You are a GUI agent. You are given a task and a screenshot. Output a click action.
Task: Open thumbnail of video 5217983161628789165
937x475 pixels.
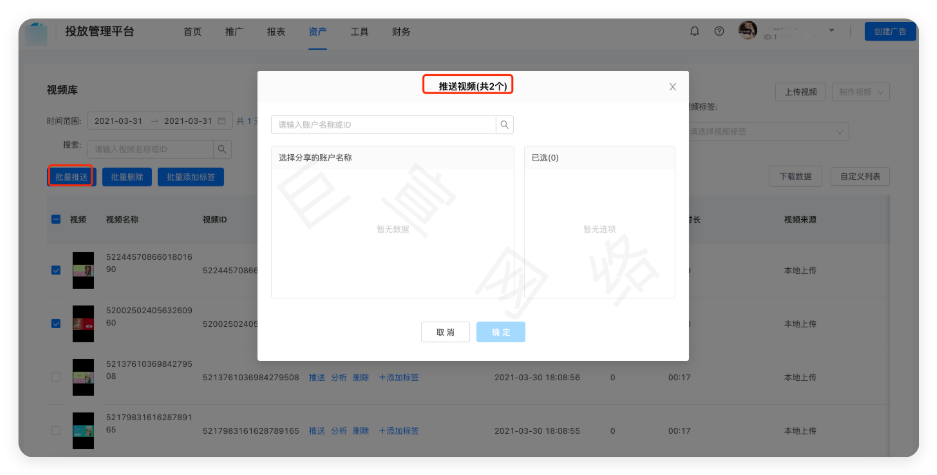tap(83, 430)
